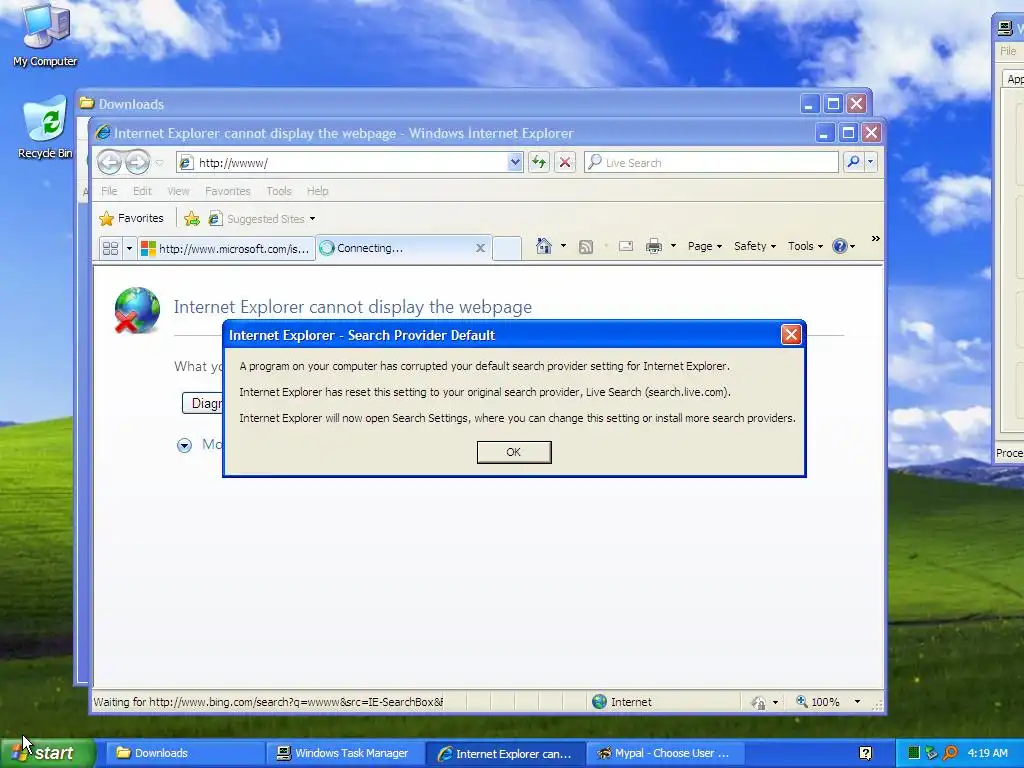The image size is (1024, 768).
Task: Click the status bar waiting for bing.com text
Action: [x=268, y=702]
